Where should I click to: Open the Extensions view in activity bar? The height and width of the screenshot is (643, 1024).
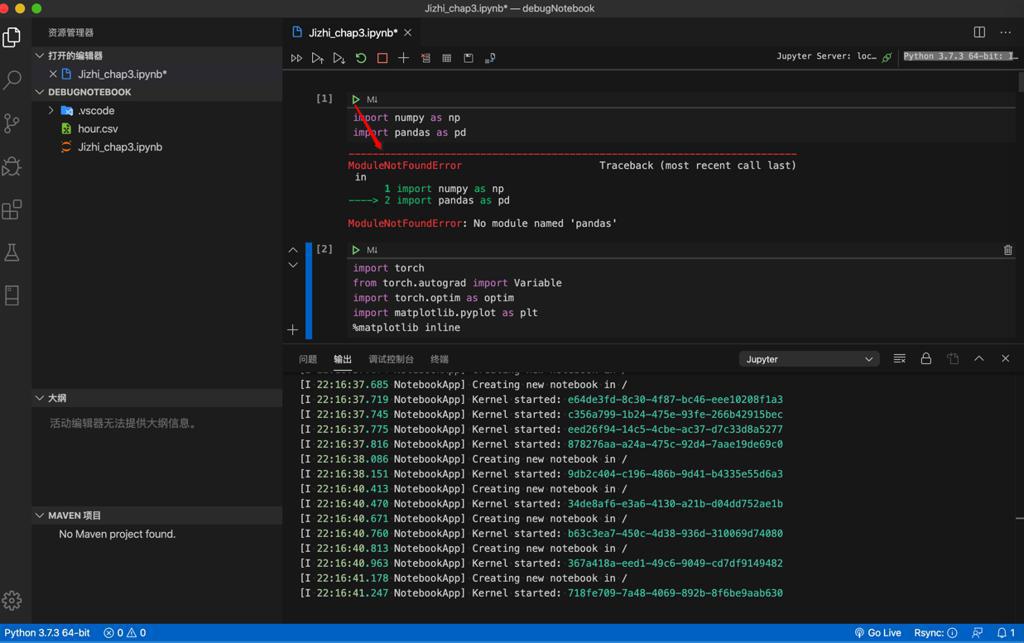[12, 210]
